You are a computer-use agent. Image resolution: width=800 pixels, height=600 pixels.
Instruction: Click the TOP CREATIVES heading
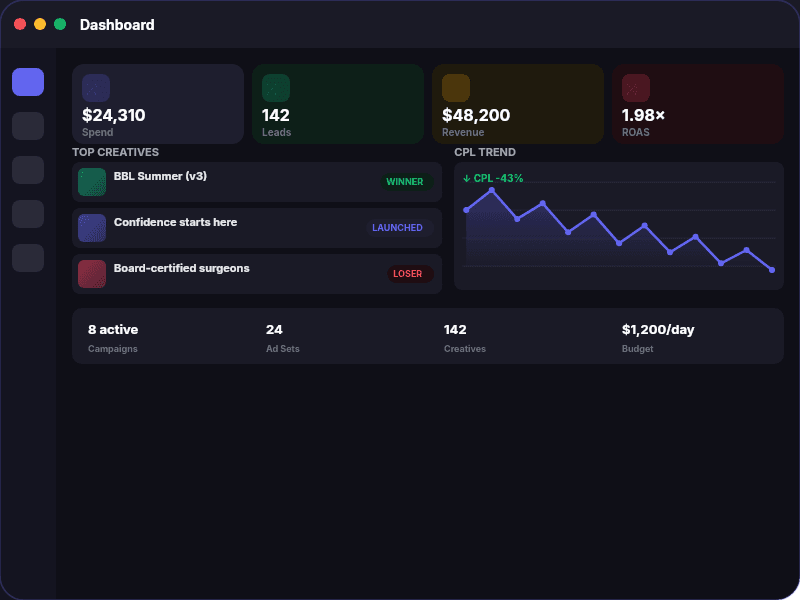[115, 152]
